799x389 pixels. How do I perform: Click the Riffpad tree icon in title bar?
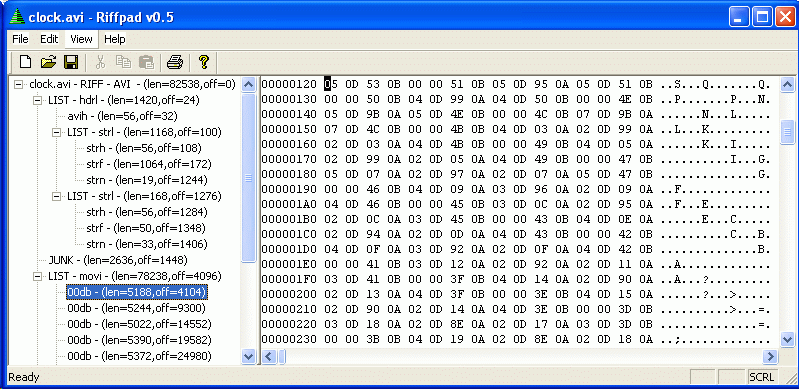point(17,17)
